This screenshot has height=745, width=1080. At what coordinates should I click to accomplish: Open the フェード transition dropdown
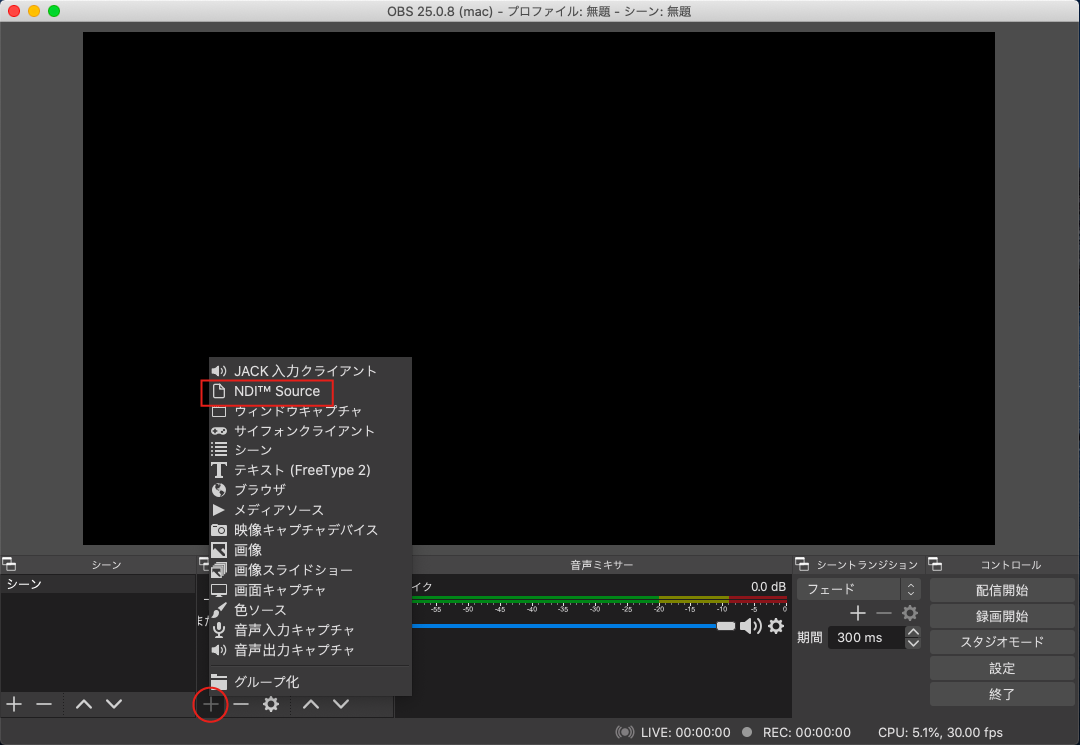(x=858, y=589)
